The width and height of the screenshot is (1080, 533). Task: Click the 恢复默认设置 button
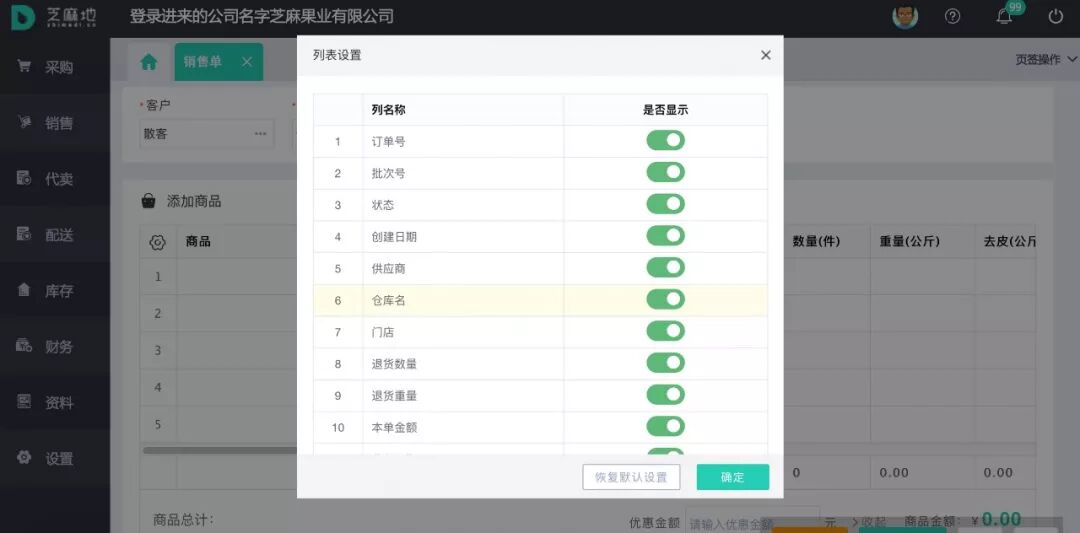631,477
